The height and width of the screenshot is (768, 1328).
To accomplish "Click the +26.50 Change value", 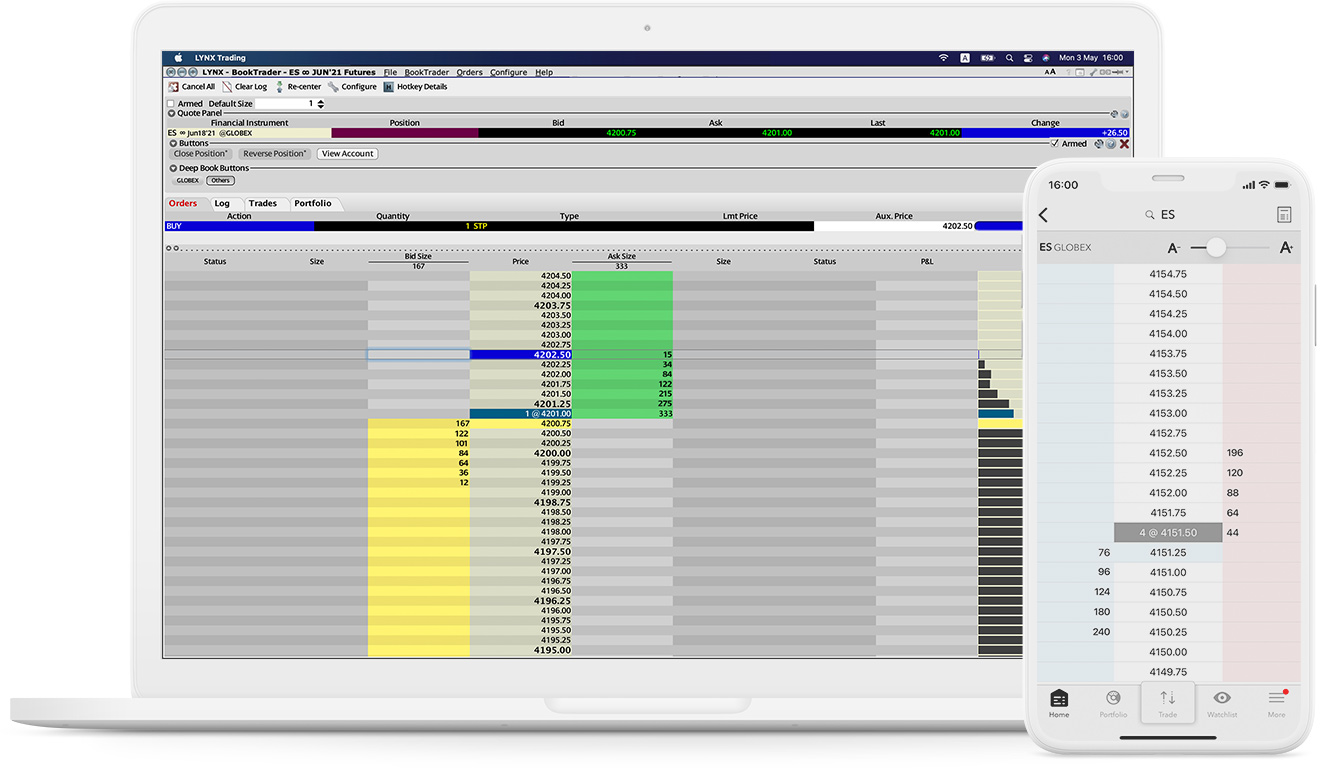I will pyautogui.click(x=1113, y=132).
